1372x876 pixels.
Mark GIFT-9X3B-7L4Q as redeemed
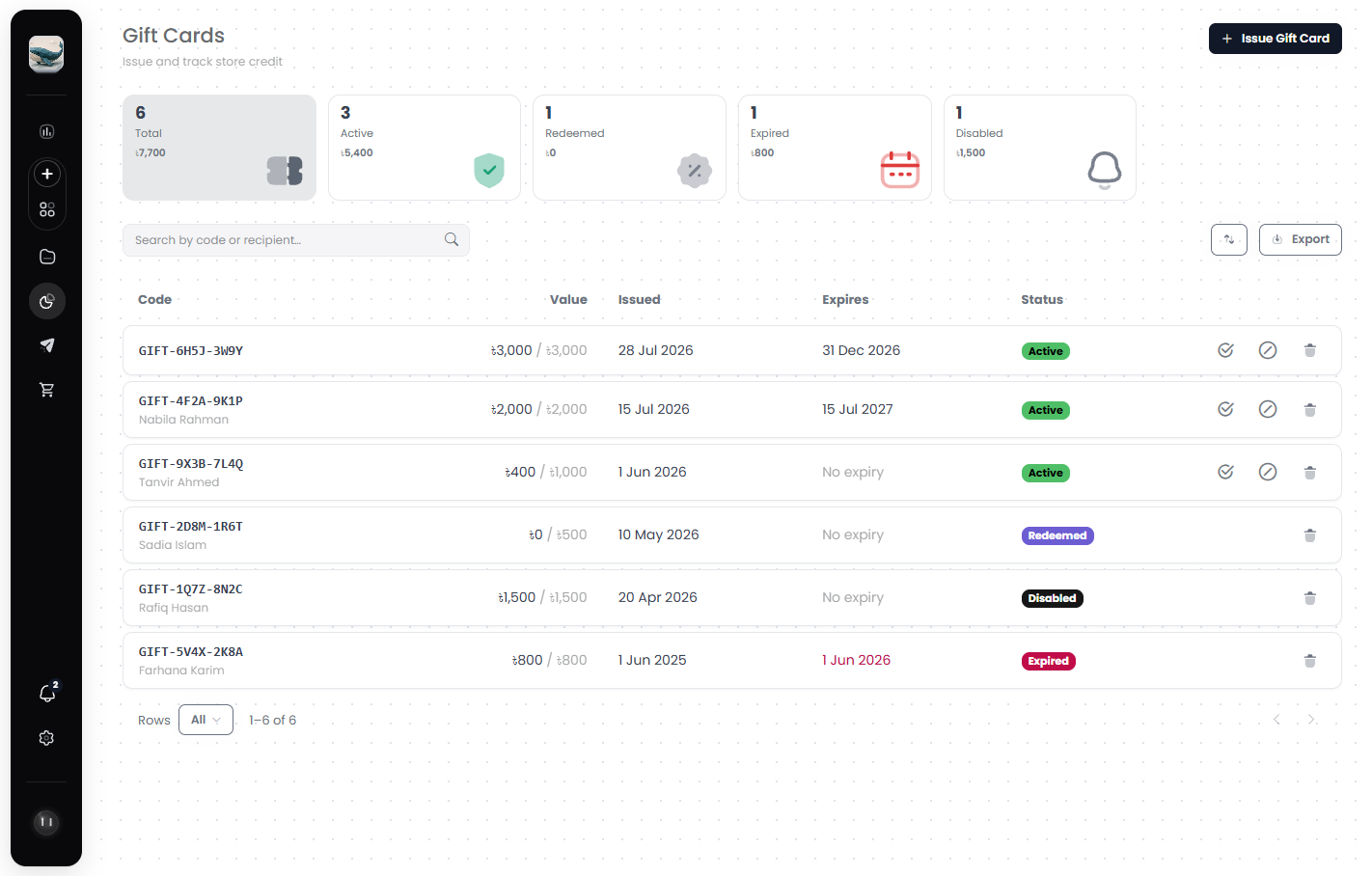coord(1225,472)
